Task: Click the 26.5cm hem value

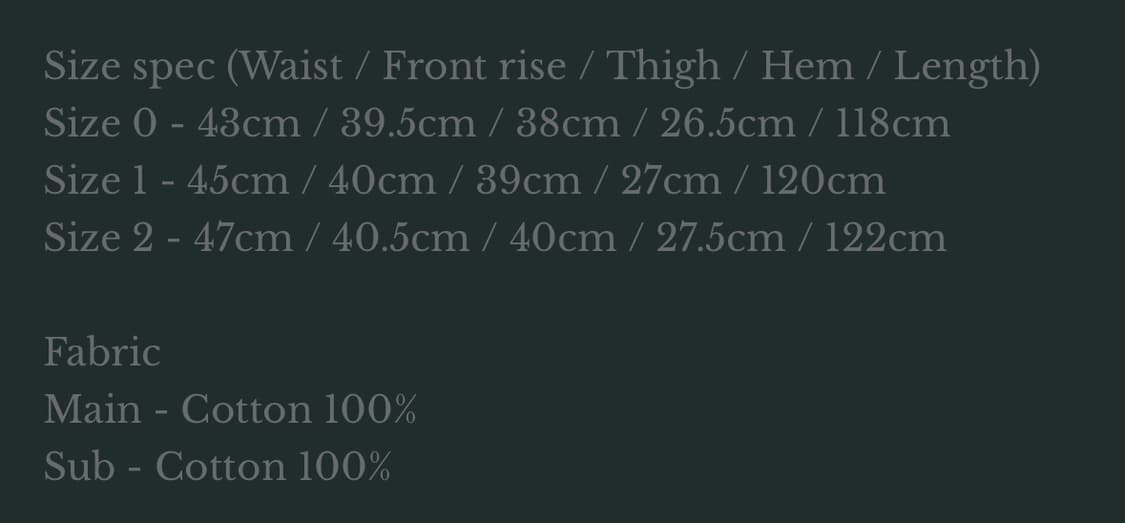Action: (727, 123)
